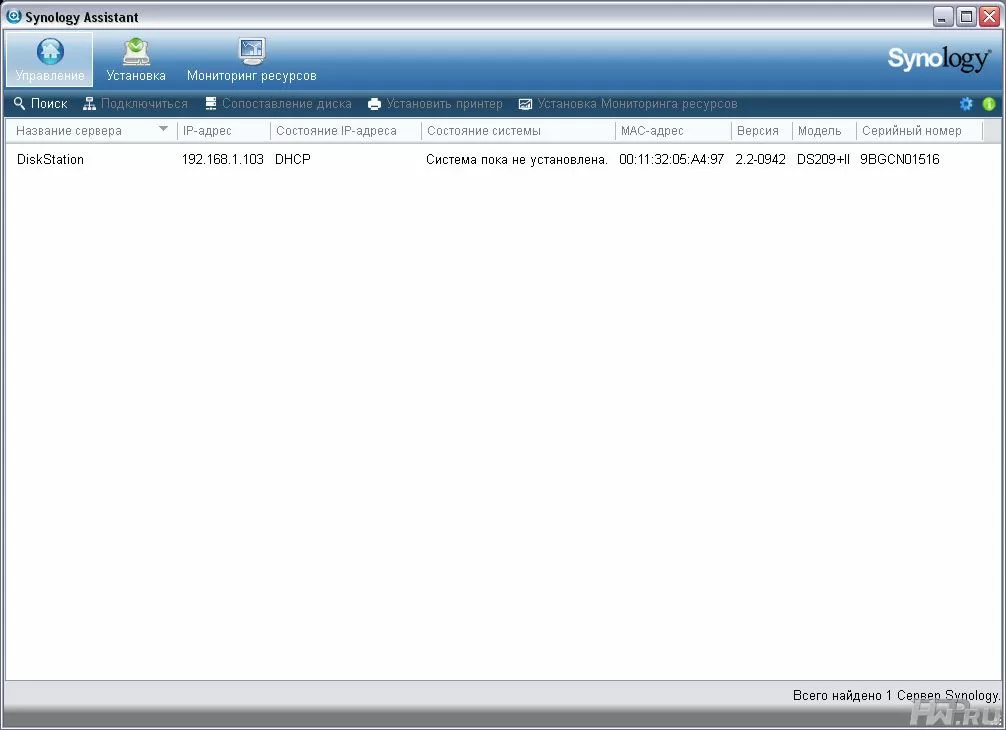Click the Подключиться network icon
This screenshot has height=730, width=1006.
pyautogui.click(x=90, y=104)
